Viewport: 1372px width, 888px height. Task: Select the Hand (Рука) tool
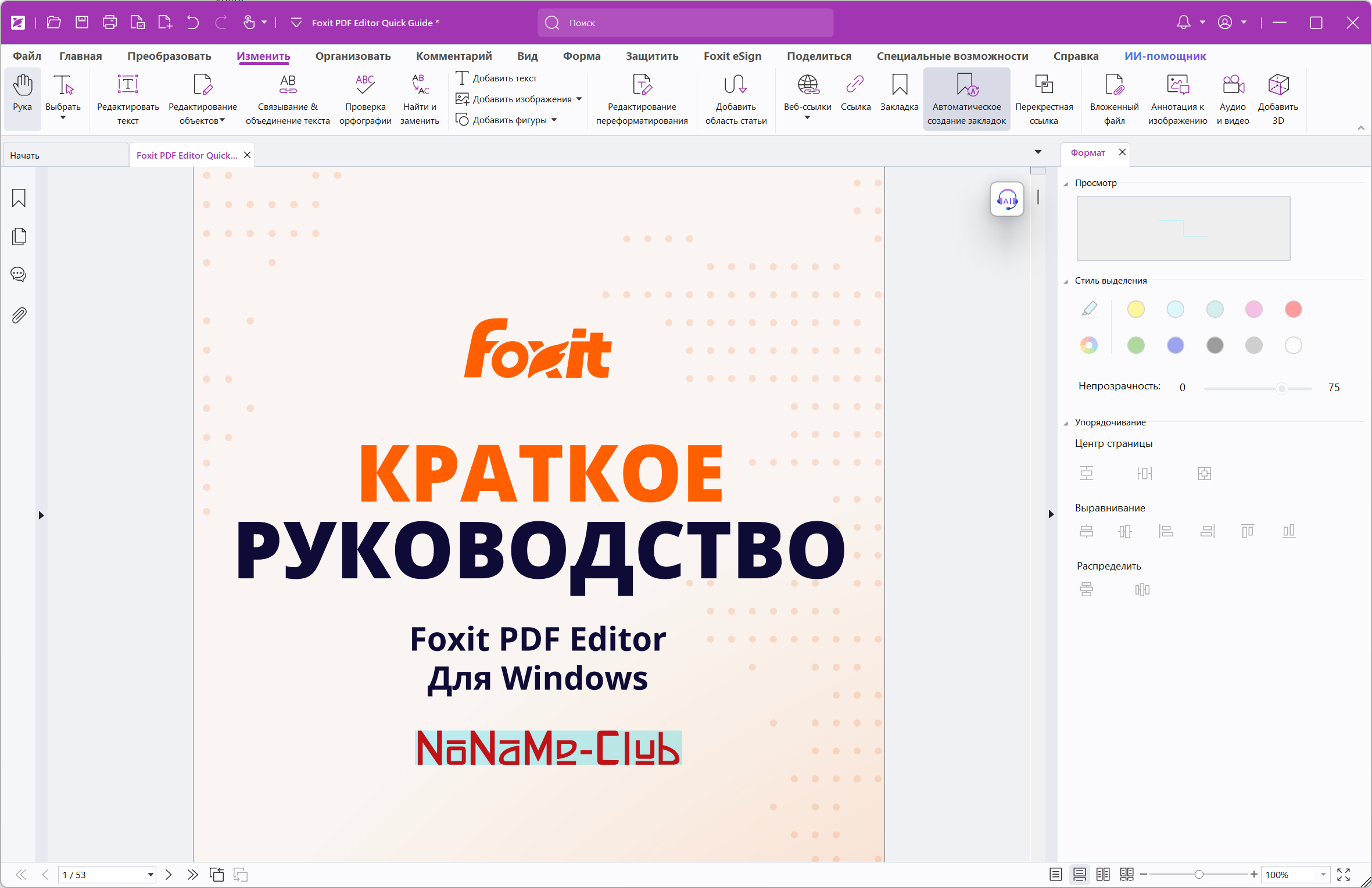pyautogui.click(x=22, y=93)
